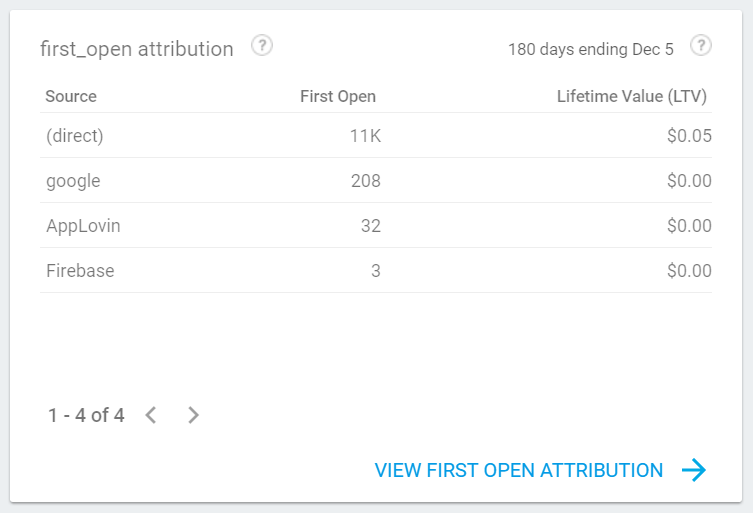This screenshot has height=513, width=753.
Task: Select the AppLovin source row
Action: coord(83,226)
